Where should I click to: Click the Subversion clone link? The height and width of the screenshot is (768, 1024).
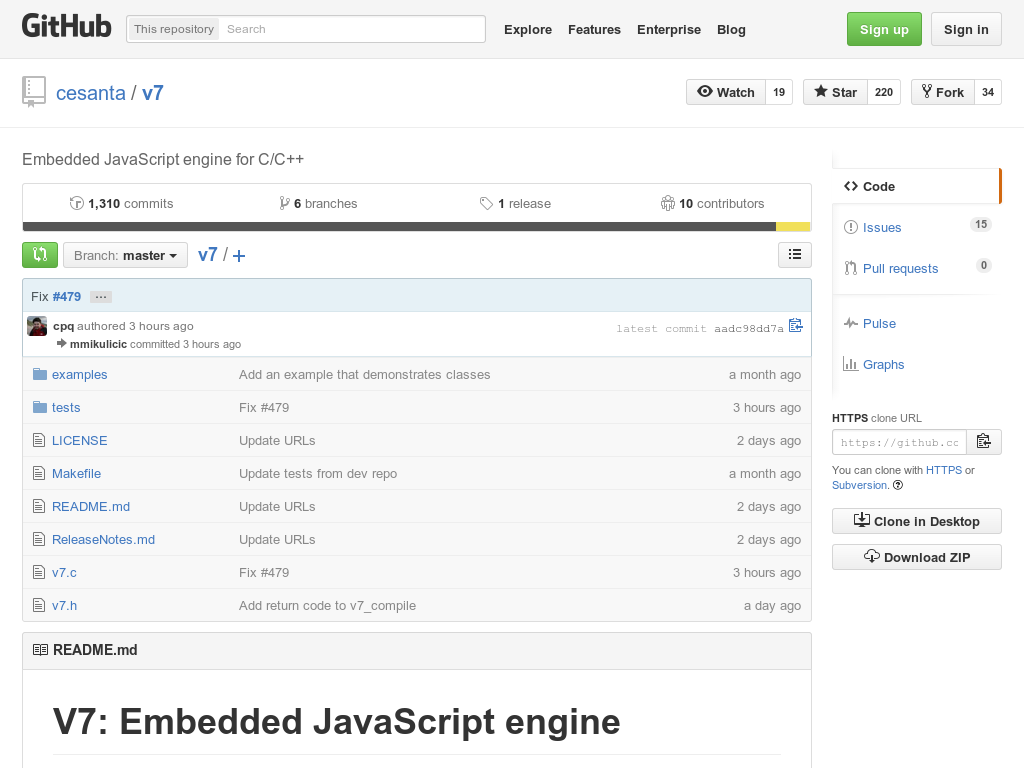coord(859,485)
